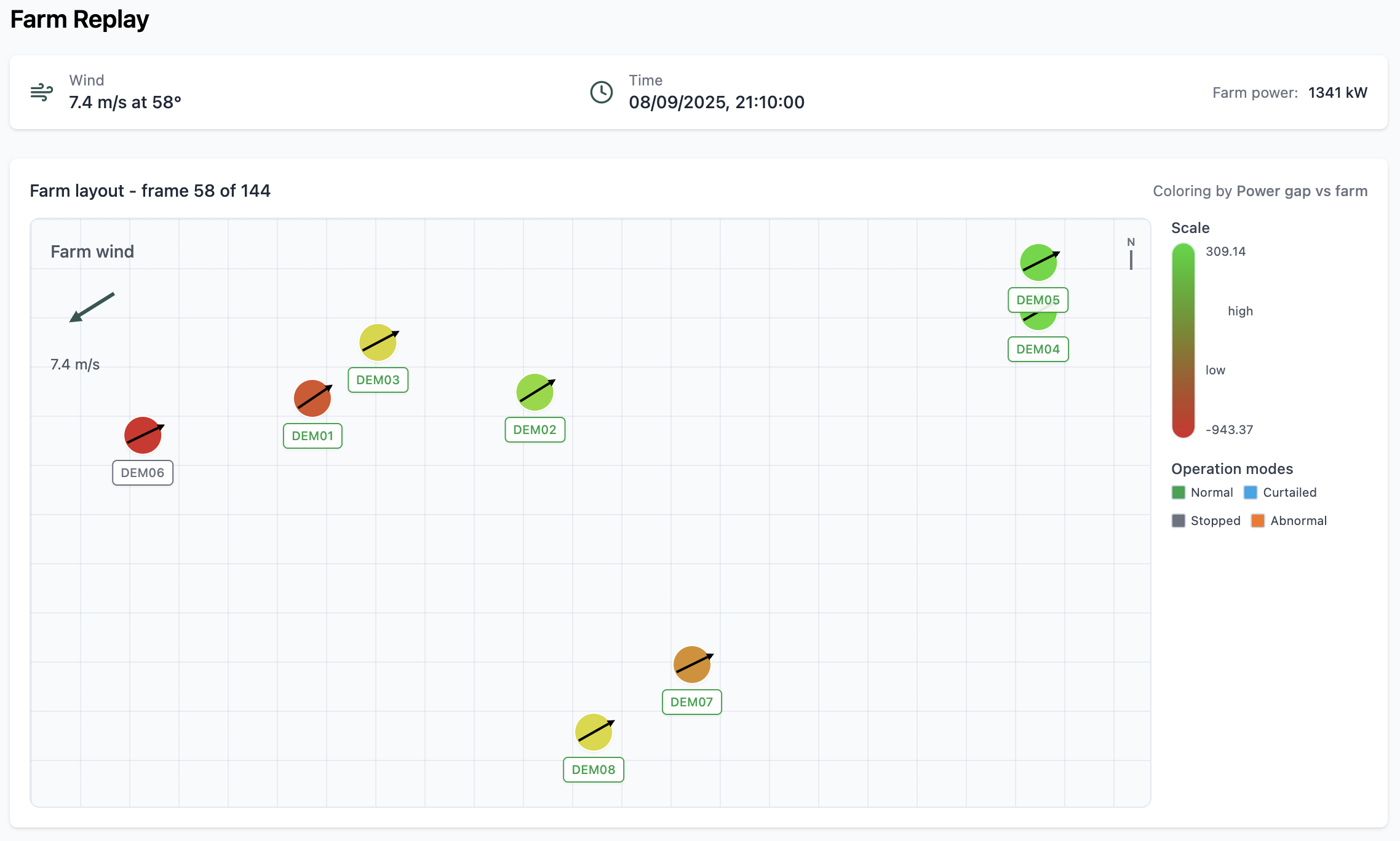Click the DEM06 red turbine marker
Viewport: 1400px width, 841px height.
(x=143, y=435)
